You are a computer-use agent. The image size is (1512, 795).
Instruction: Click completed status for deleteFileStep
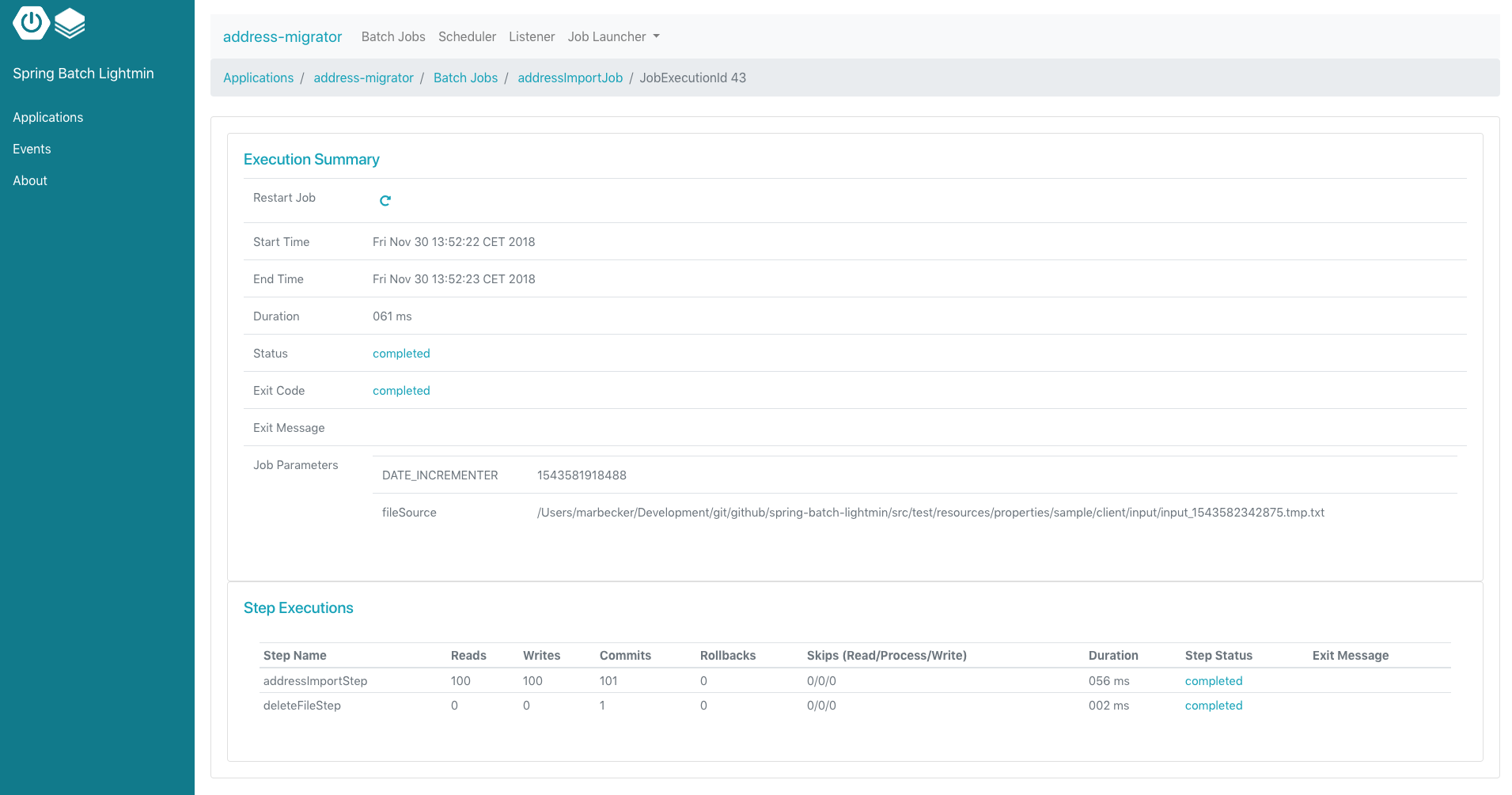[1214, 706]
